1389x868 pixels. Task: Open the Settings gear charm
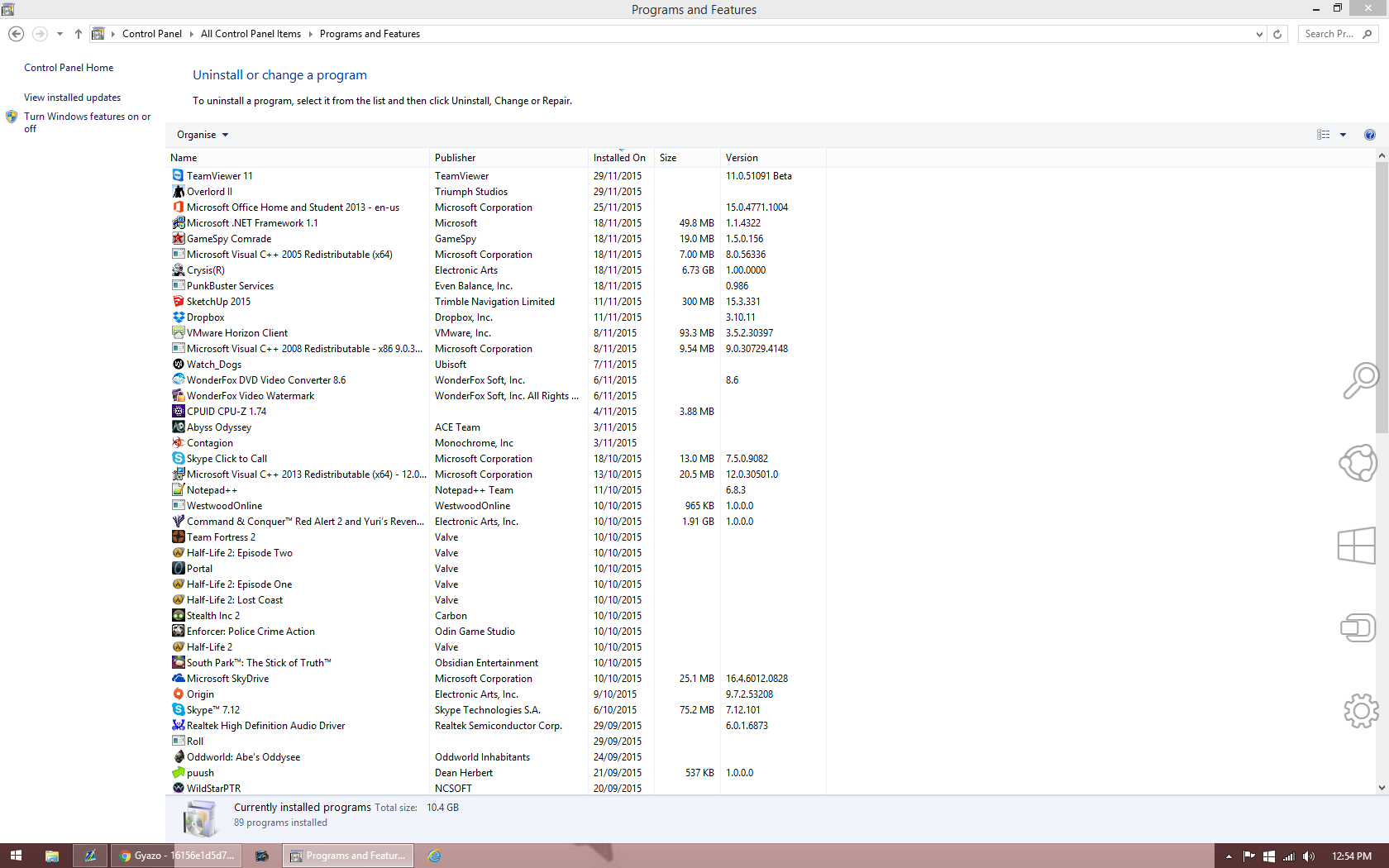click(1361, 711)
